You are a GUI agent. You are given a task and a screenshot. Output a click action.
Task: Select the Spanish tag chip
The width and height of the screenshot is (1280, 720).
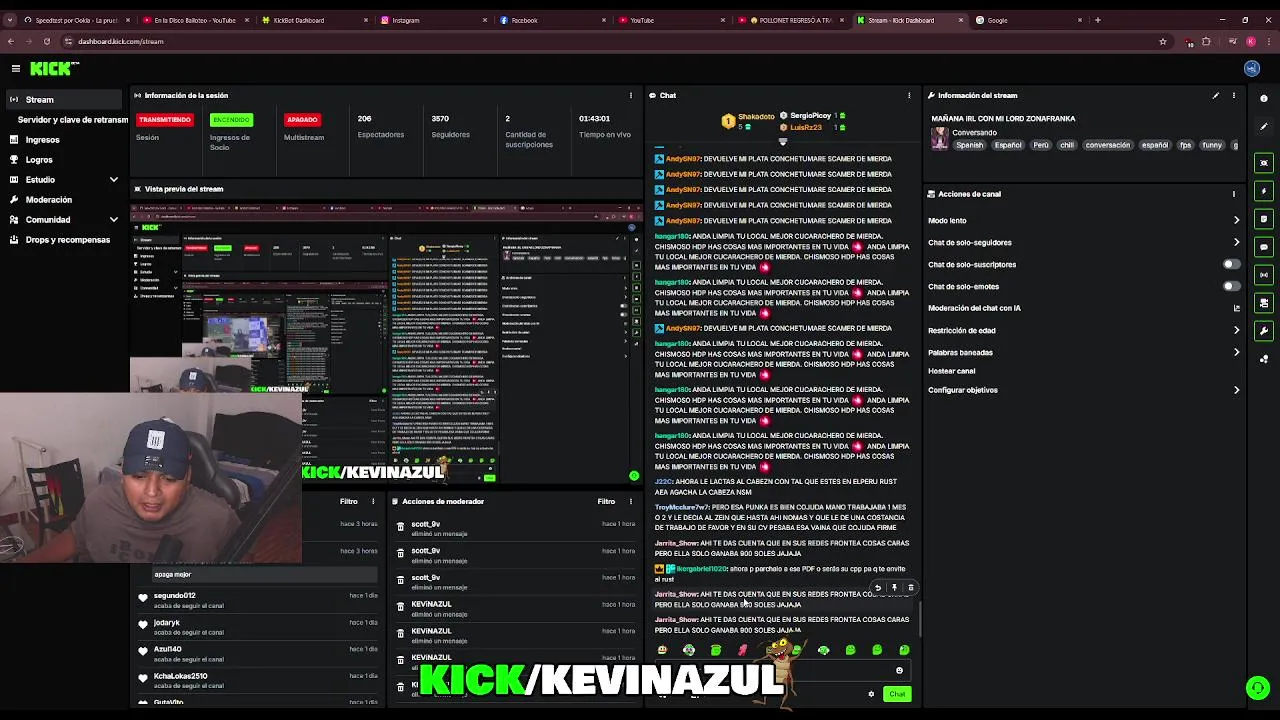coord(969,145)
